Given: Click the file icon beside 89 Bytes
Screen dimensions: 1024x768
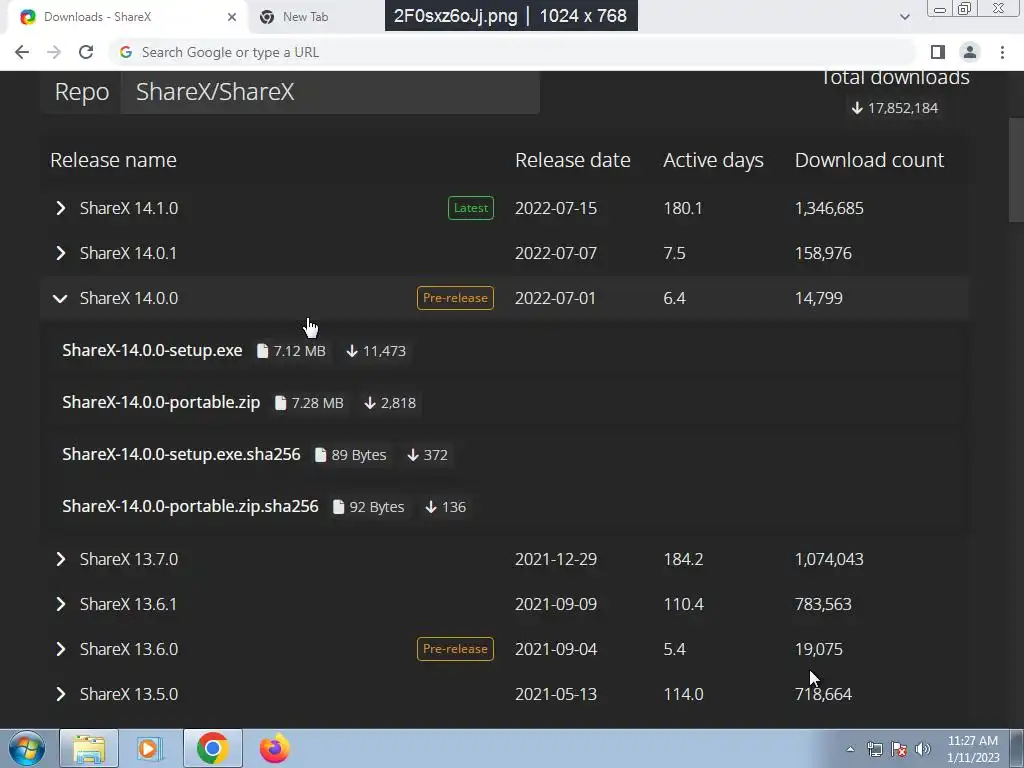Looking at the screenshot, I should 321,455.
